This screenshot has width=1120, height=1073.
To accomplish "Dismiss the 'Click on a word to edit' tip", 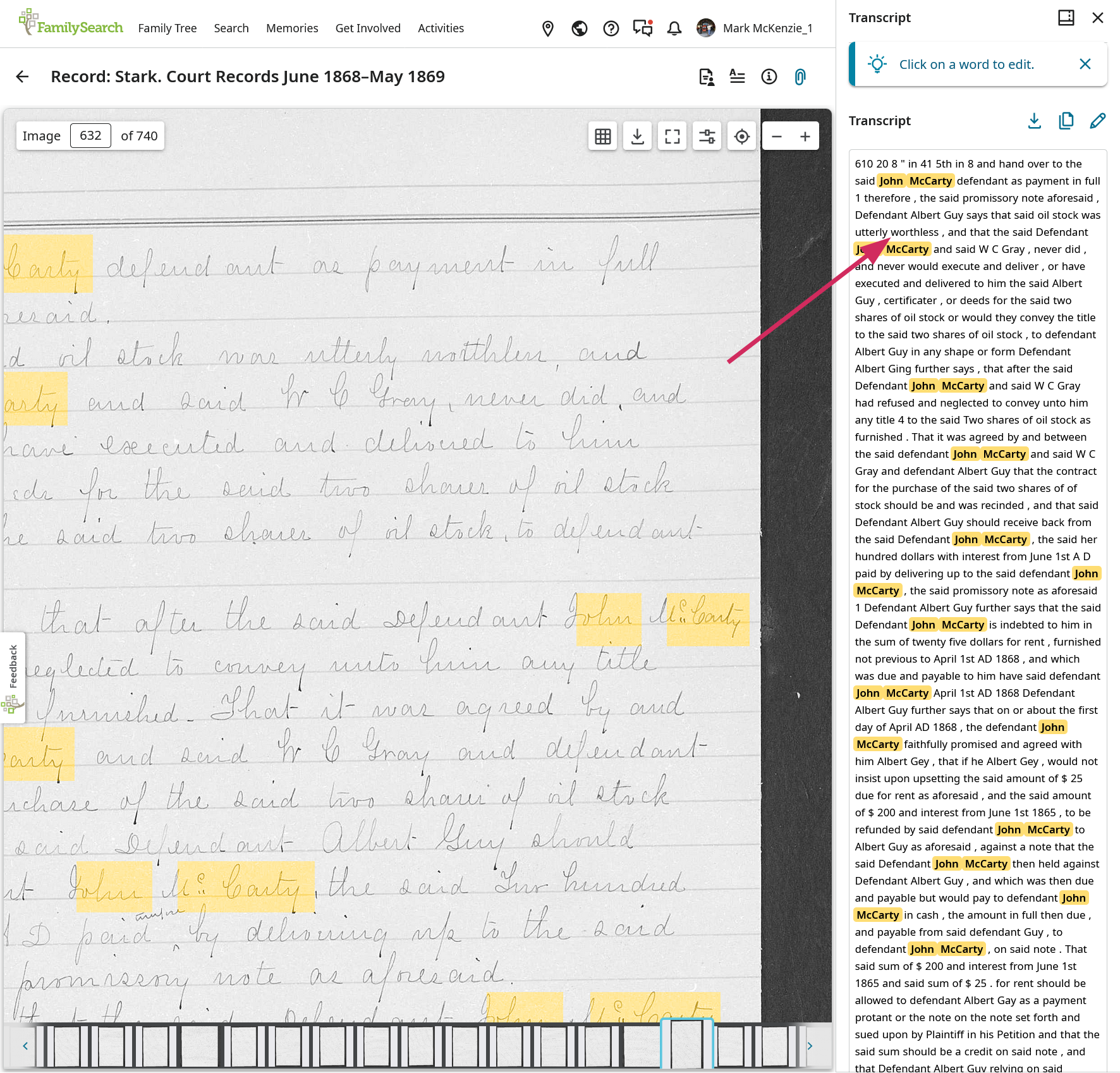I will (x=1085, y=64).
